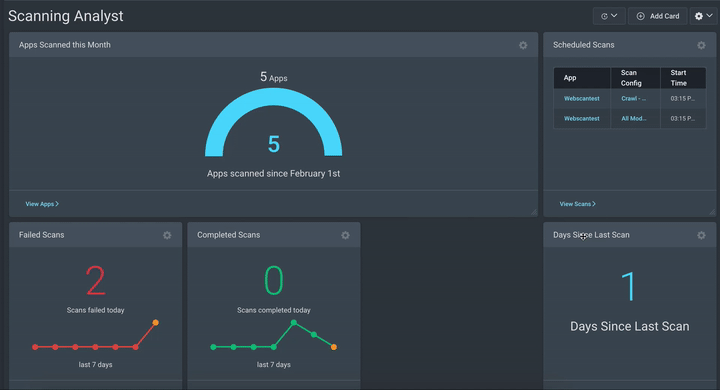Click the blue 1 days since last scan number

(x=629, y=286)
